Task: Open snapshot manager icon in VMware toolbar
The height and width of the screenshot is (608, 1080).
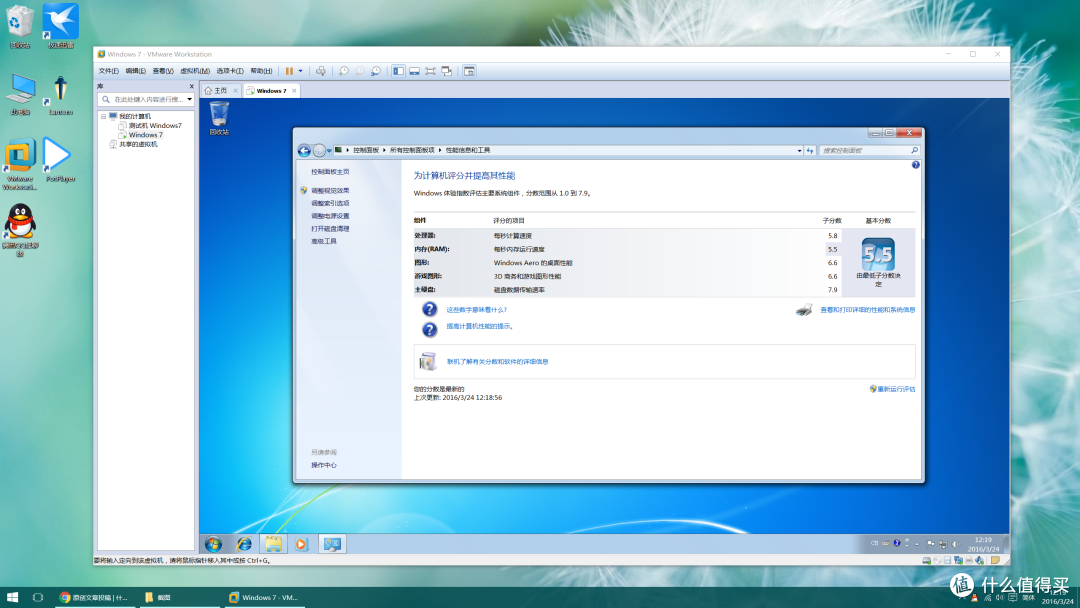Action: tap(376, 71)
